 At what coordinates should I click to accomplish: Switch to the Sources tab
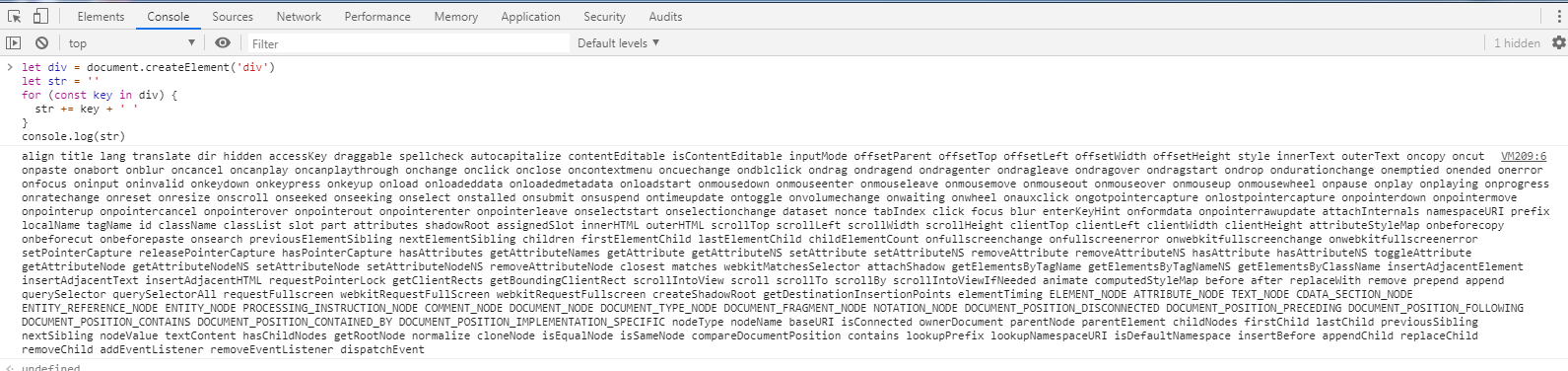[x=233, y=16]
